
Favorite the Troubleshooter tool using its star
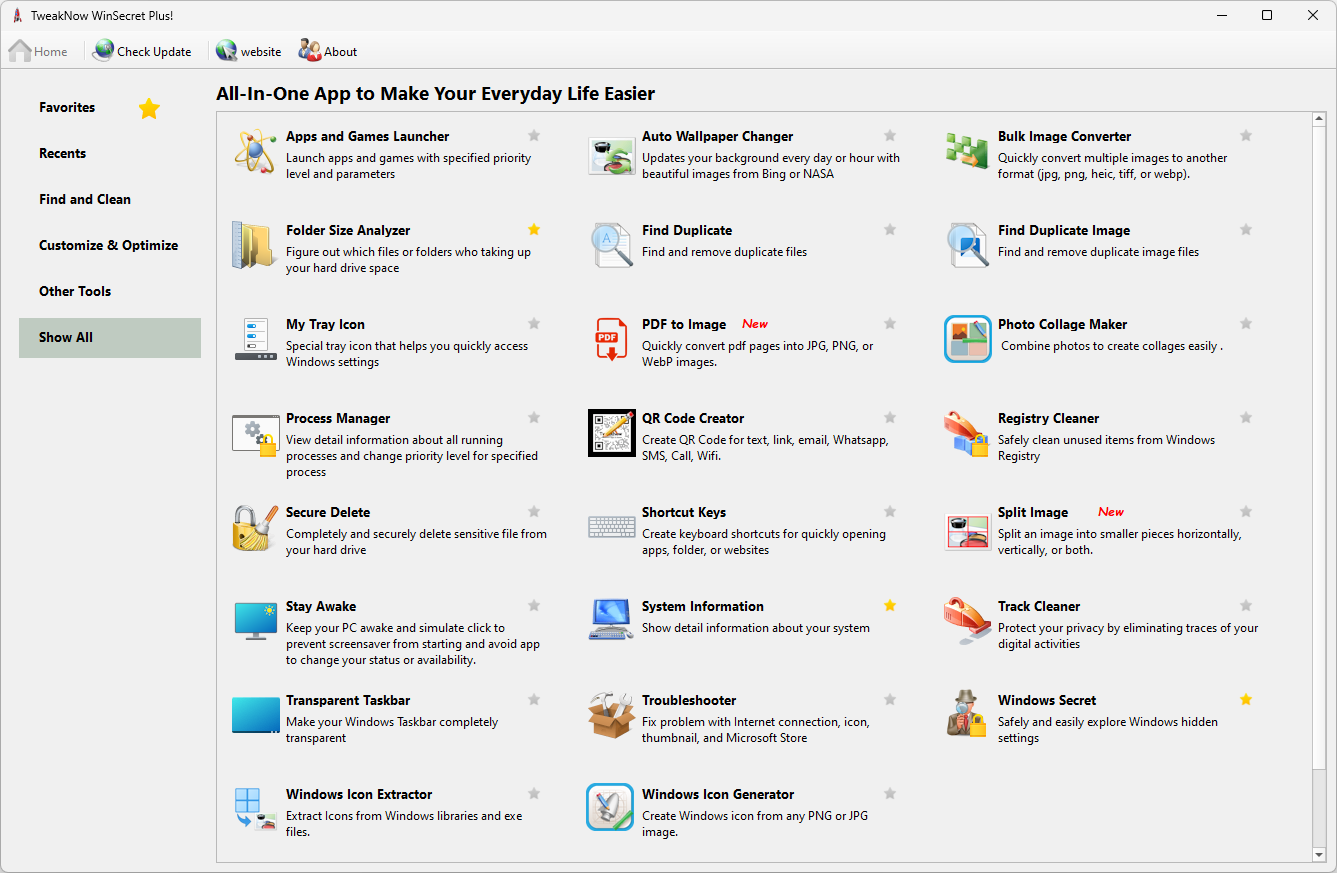890,700
